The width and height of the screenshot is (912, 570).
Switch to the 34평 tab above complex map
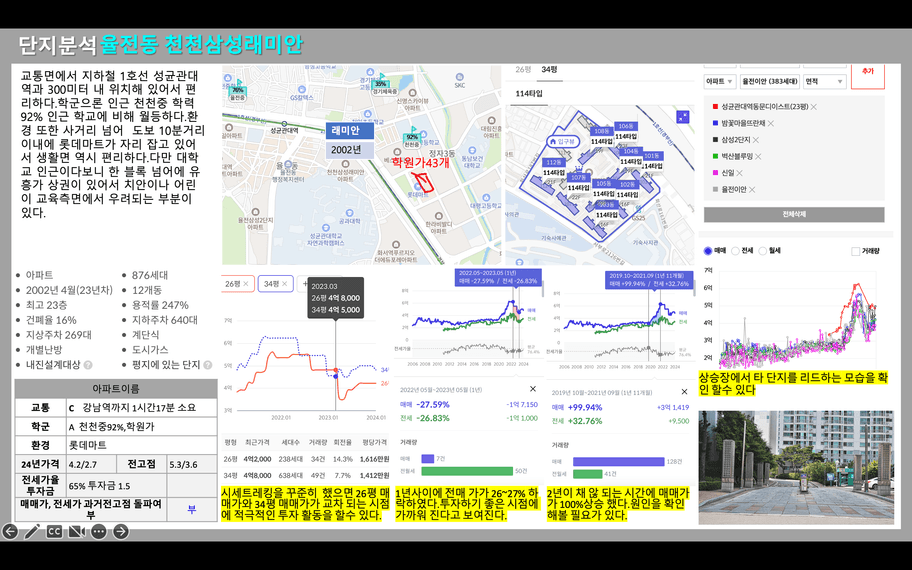(x=550, y=70)
